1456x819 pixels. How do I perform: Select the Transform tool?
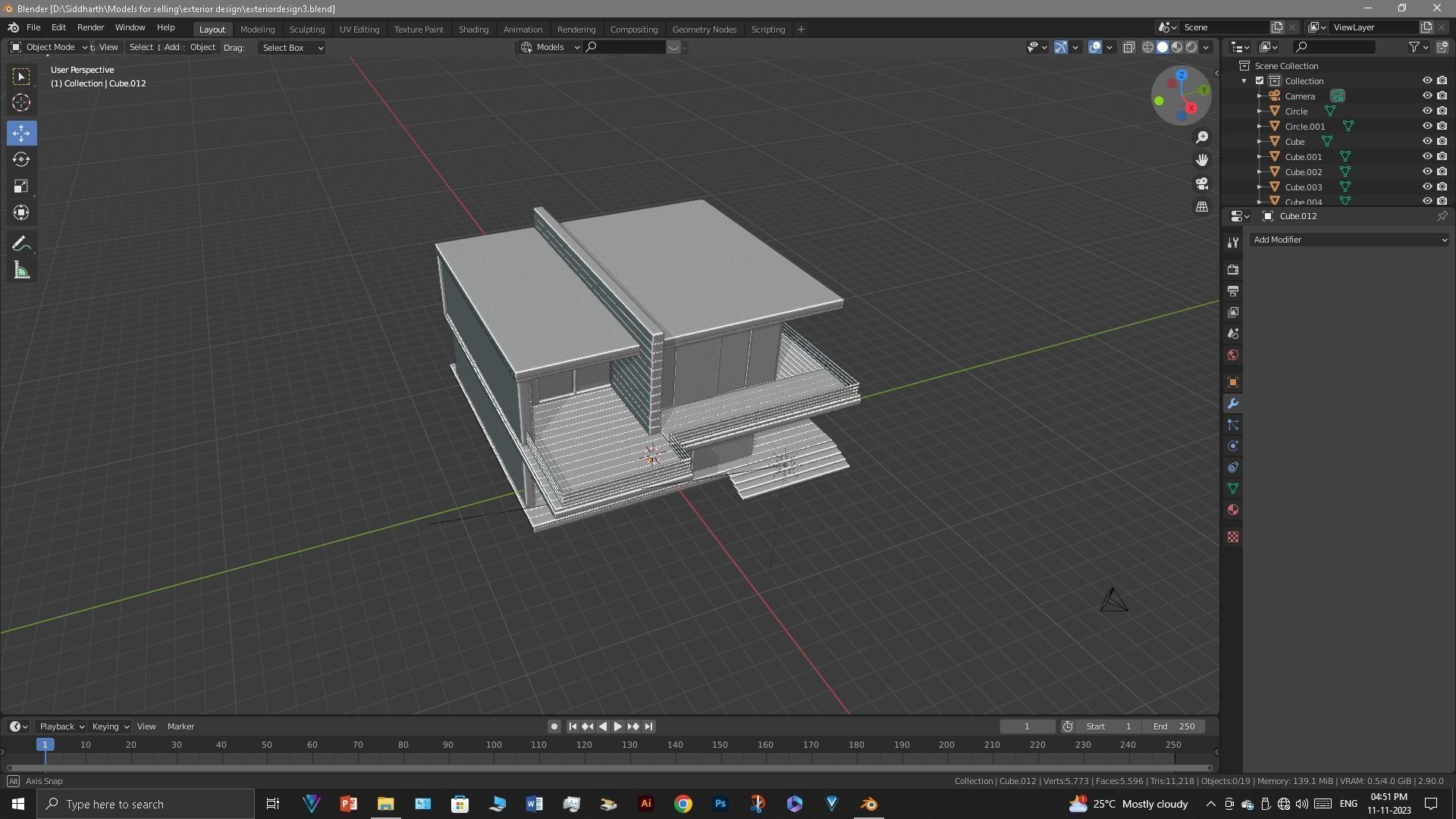pyautogui.click(x=21, y=212)
